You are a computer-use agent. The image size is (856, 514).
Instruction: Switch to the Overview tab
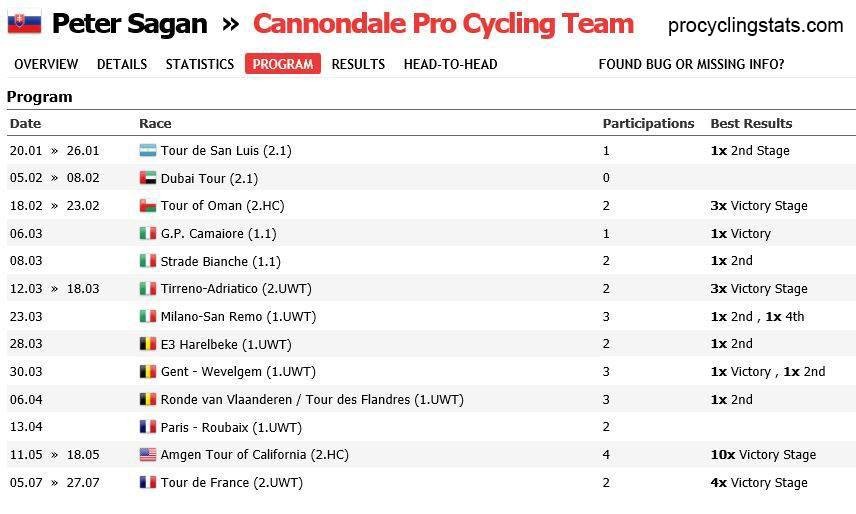[46, 64]
